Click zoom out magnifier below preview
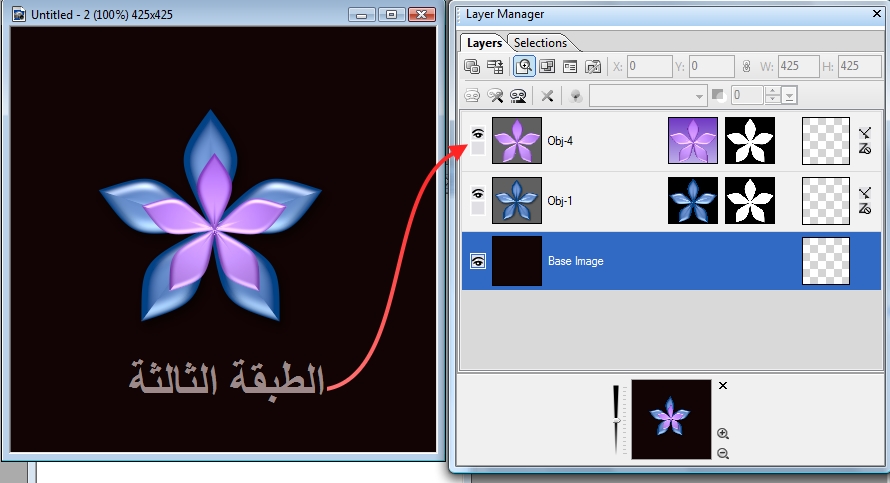The height and width of the screenshot is (483, 890). 723,453
